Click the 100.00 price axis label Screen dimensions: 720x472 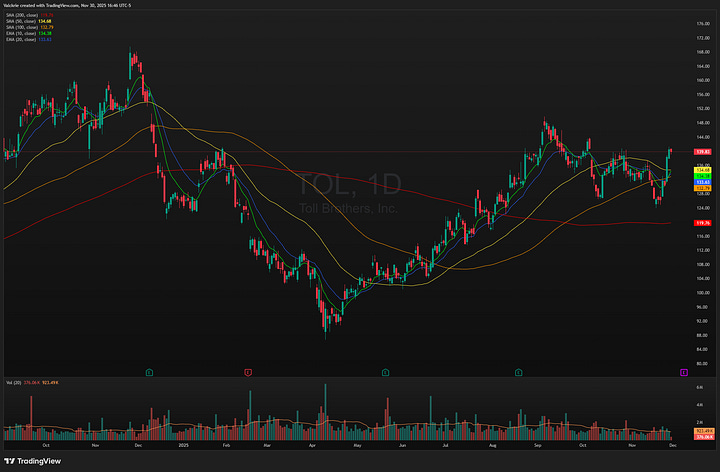coord(703,292)
